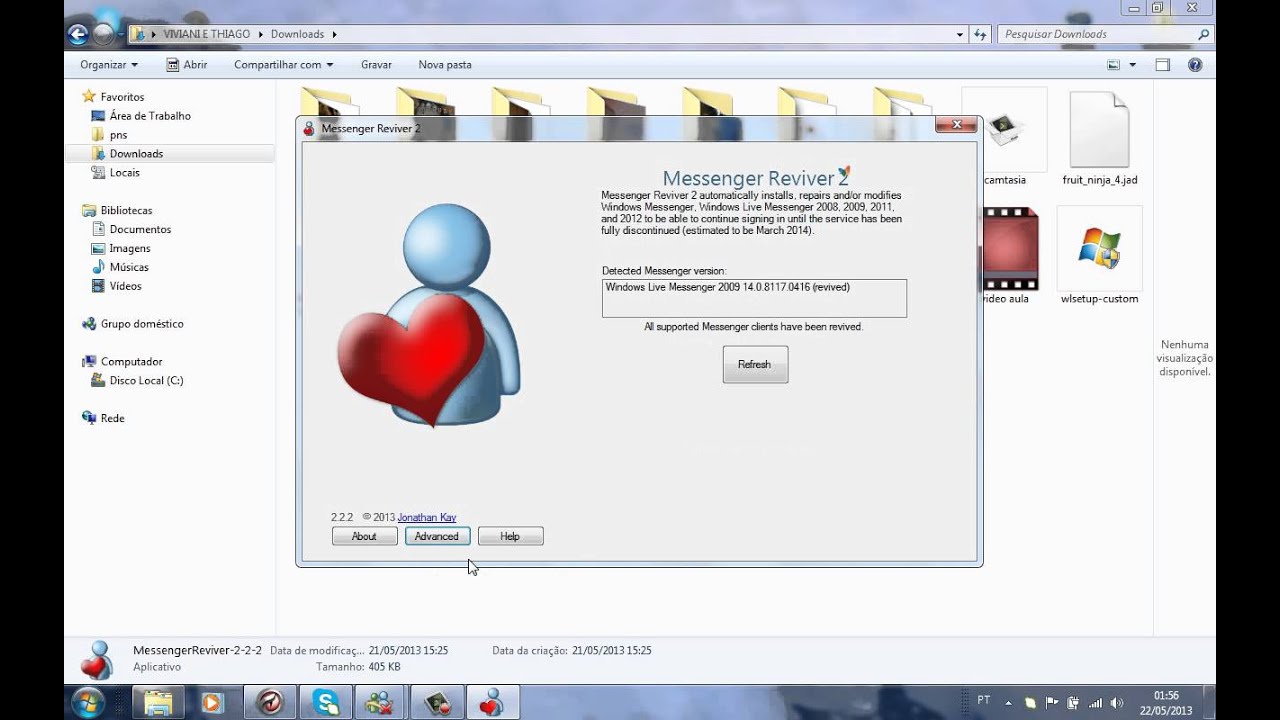Click the search magnifier in Pesquisar Downloads
Image resolution: width=1280 pixels, height=720 pixels.
pos(1203,34)
